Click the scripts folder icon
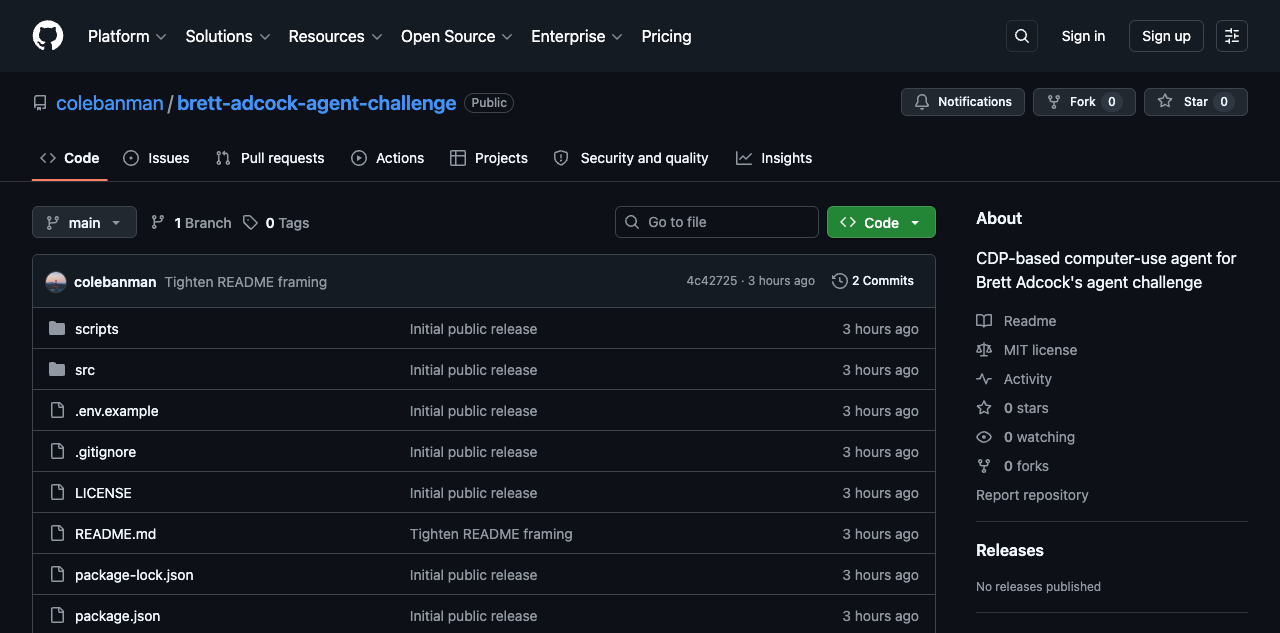 click(x=57, y=328)
